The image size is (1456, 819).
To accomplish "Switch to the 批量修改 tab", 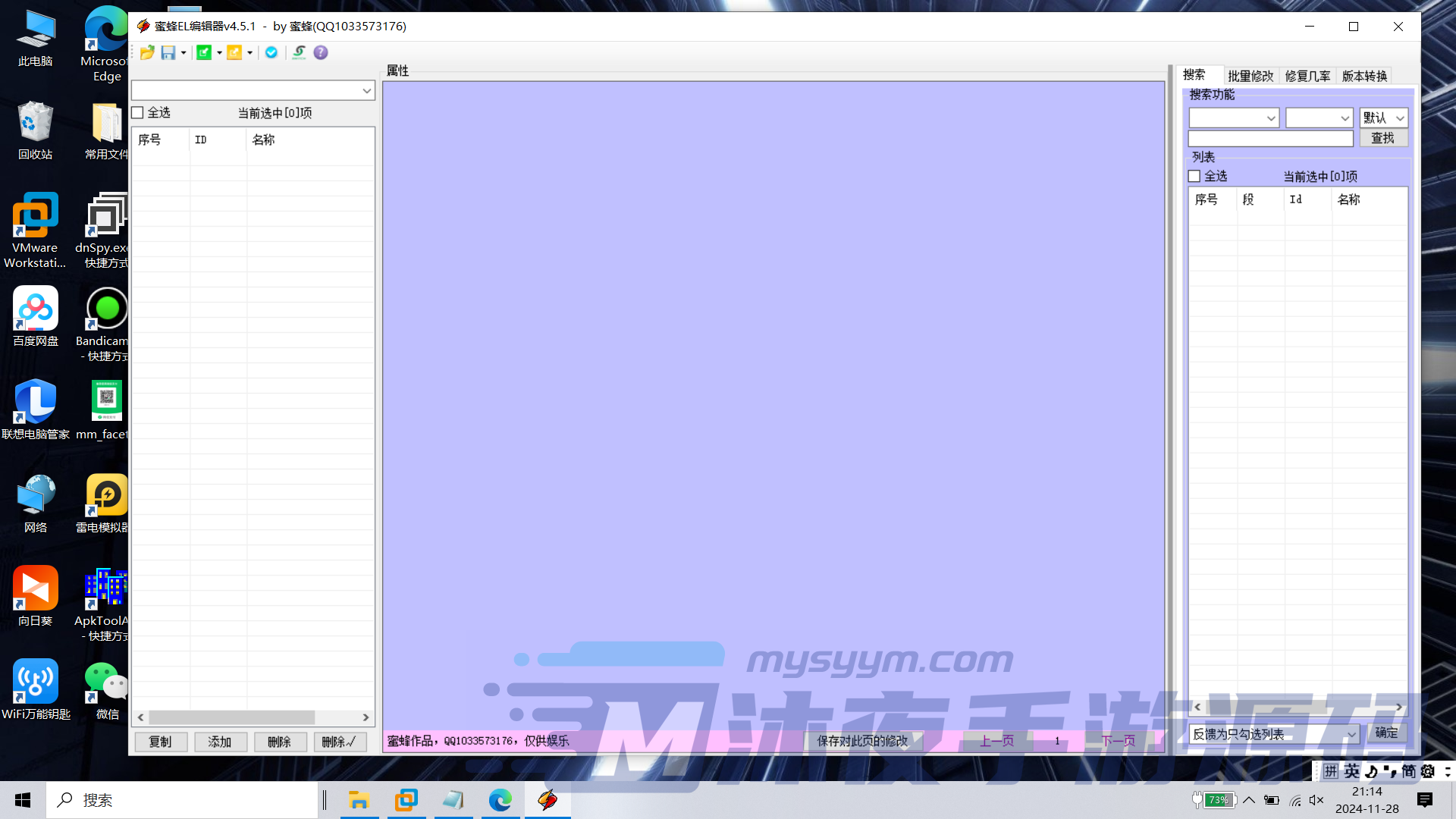I will tap(1250, 76).
